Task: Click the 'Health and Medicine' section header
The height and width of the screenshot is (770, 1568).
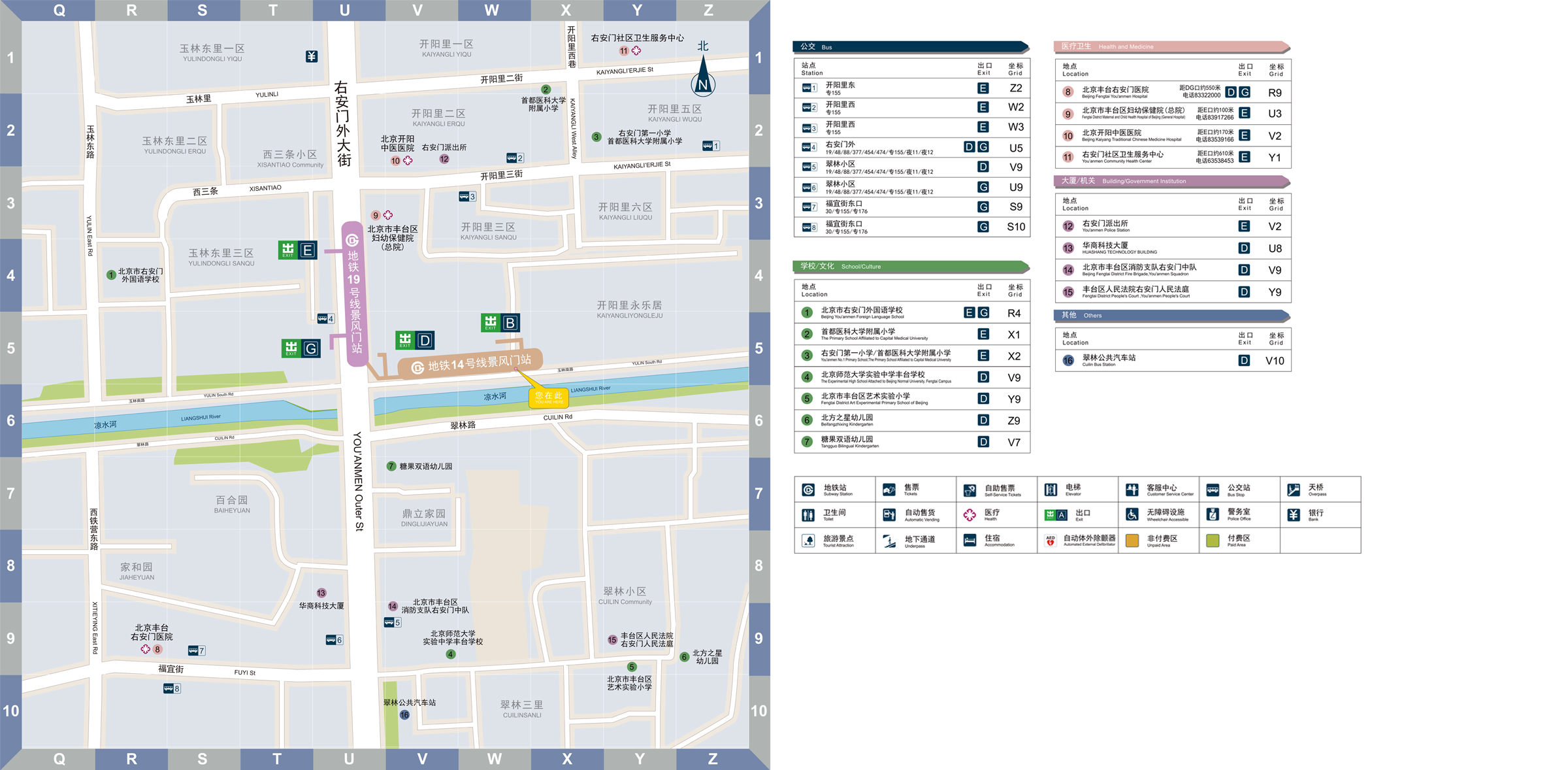Action: coord(1172,47)
